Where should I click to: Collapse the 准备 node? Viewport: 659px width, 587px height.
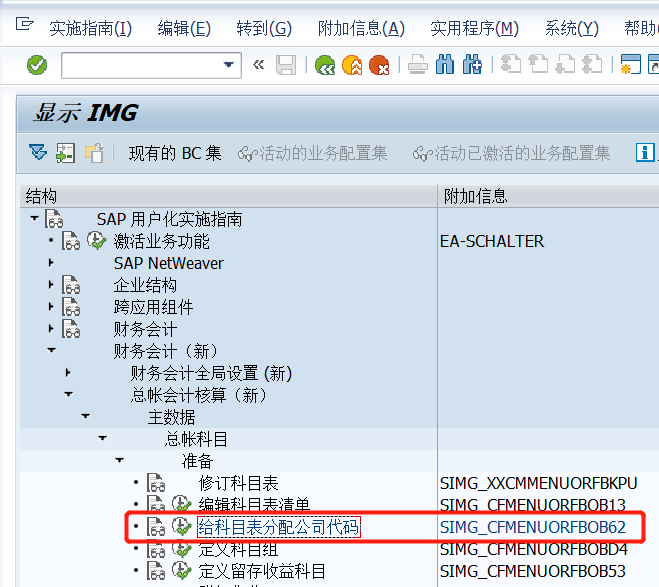point(120,460)
